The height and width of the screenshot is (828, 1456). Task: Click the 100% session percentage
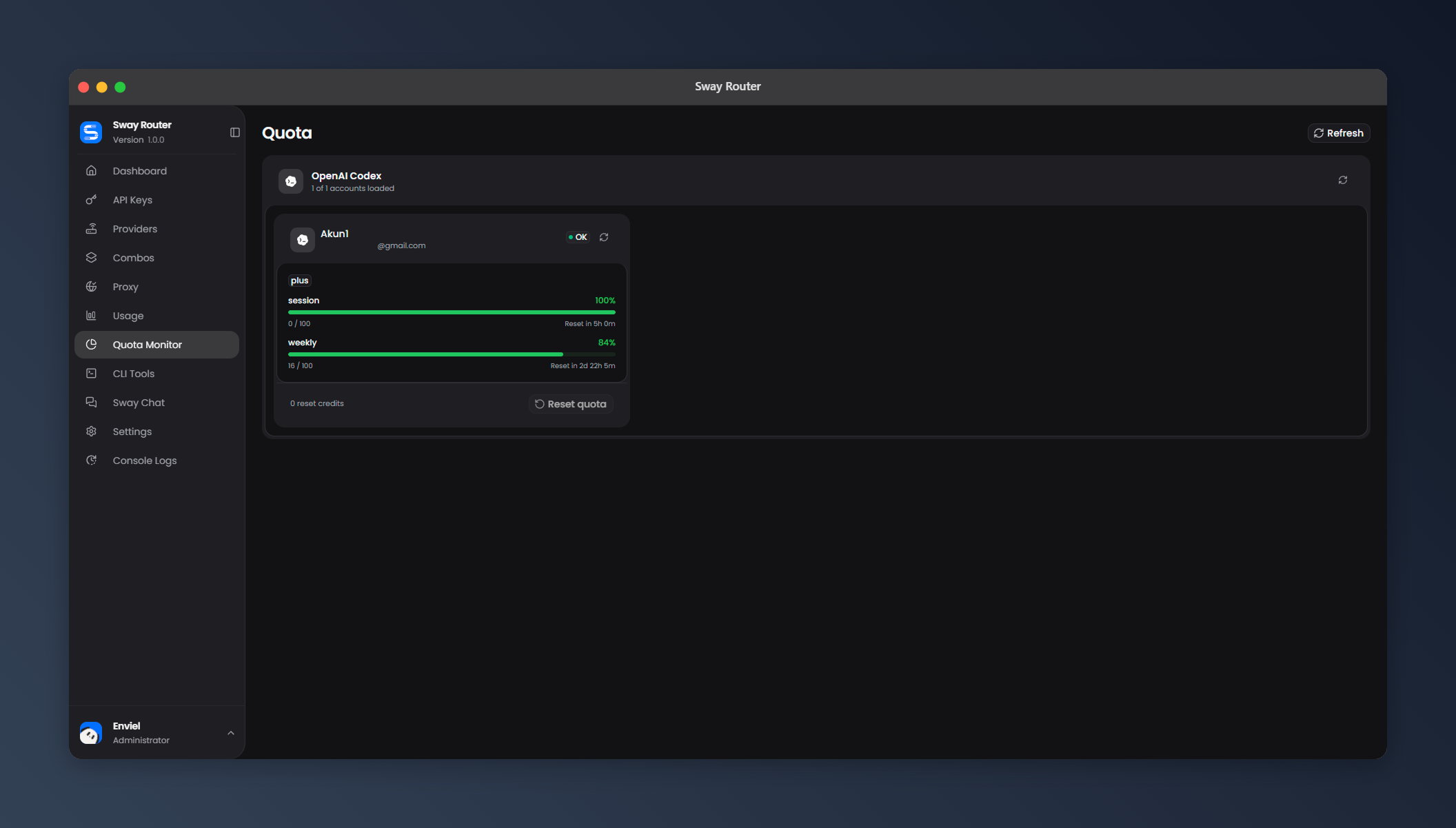[605, 301]
